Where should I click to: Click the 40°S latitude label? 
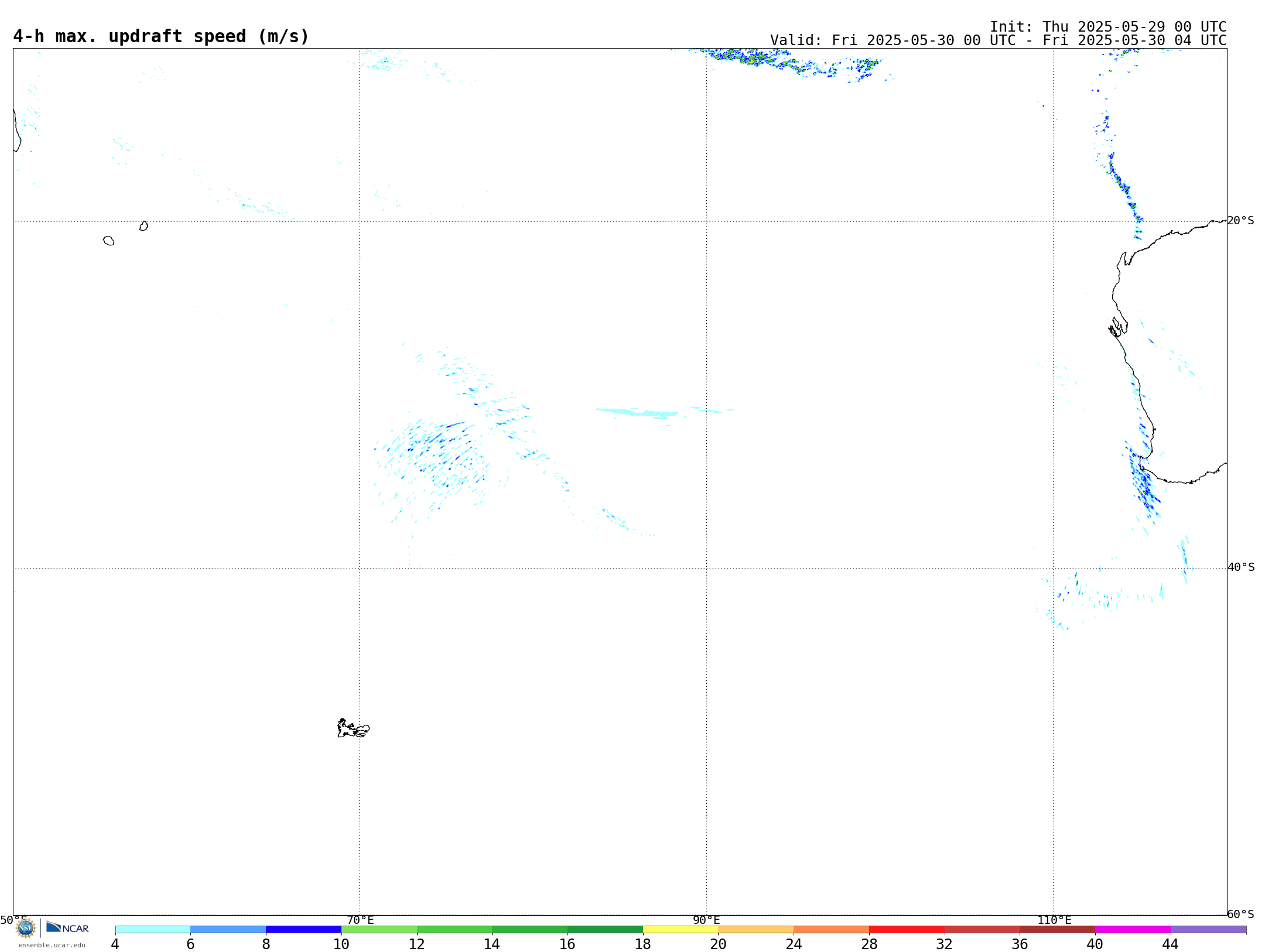click(1241, 567)
